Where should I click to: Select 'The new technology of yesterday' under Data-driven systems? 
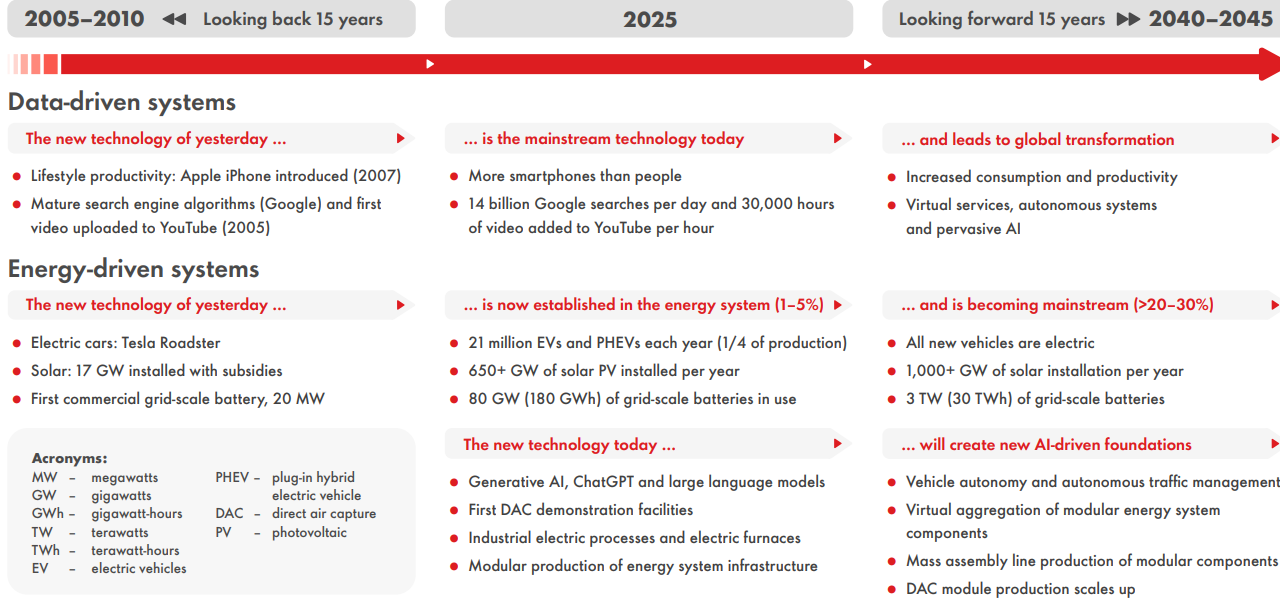pyautogui.click(x=156, y=139)
